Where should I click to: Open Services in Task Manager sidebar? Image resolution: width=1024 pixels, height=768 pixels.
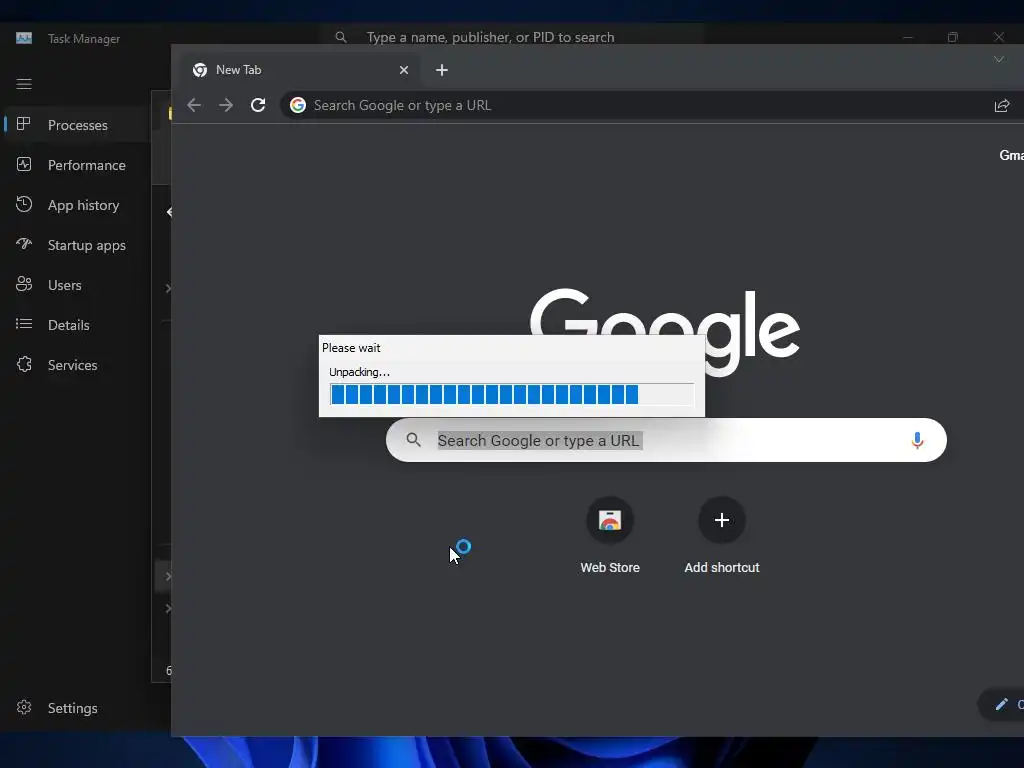coord(77,364)
